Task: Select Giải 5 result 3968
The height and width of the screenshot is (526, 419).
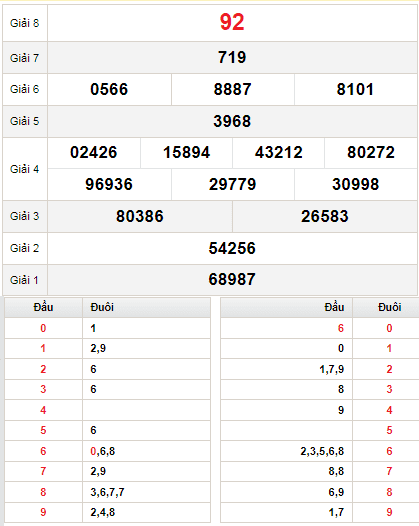Action: click(232, 121)
